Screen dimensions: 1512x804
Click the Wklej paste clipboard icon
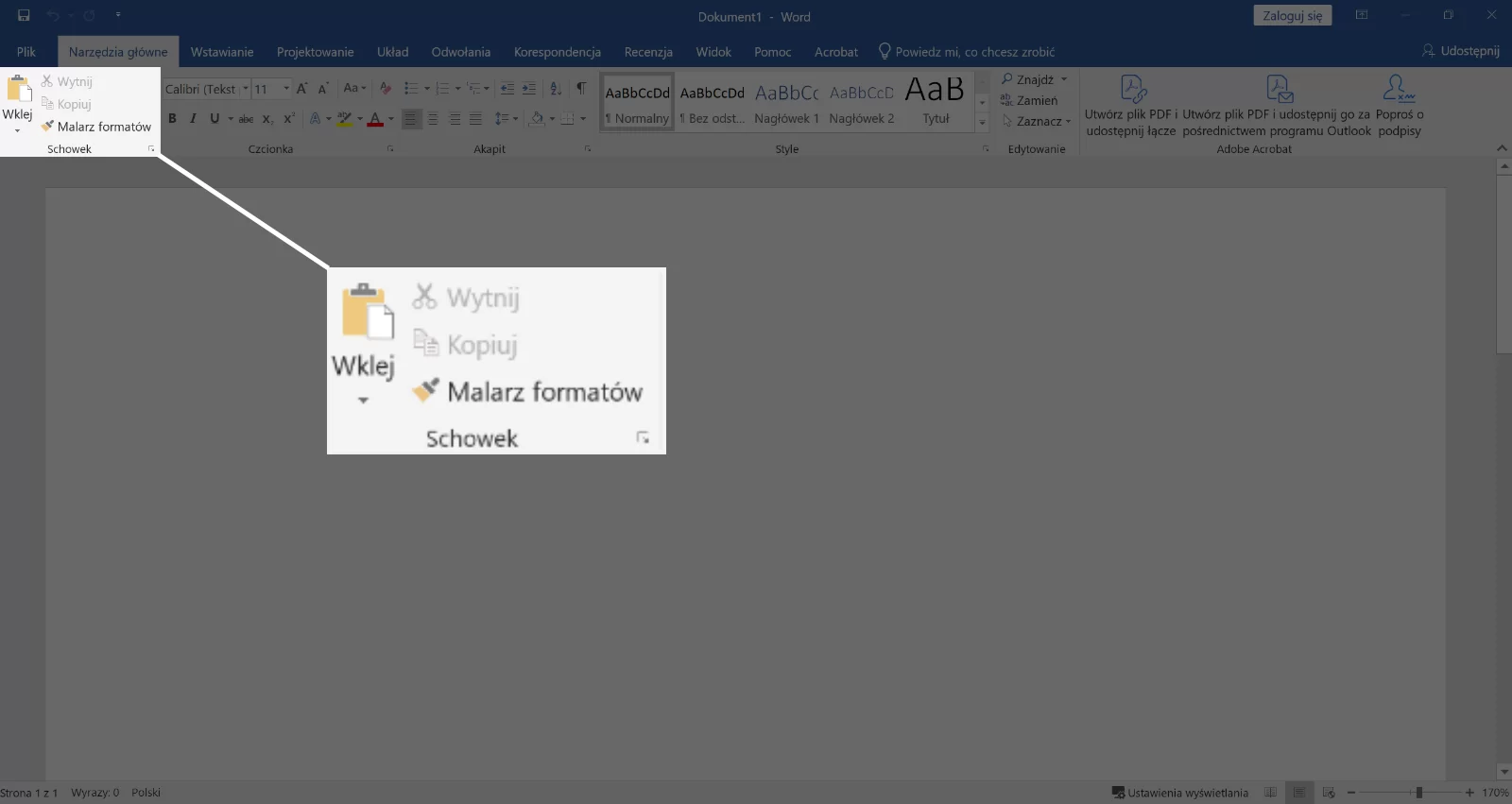point(19,88)
